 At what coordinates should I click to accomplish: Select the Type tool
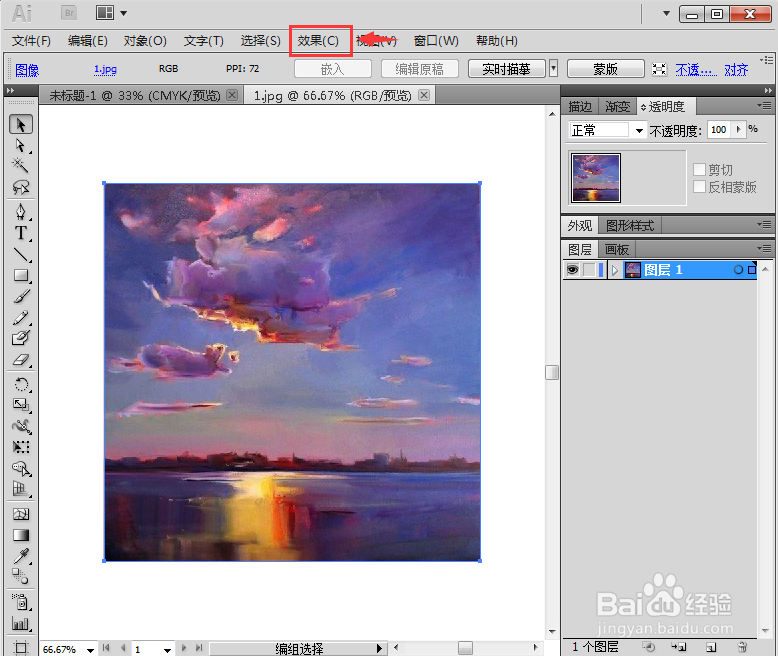pos(21,233)
